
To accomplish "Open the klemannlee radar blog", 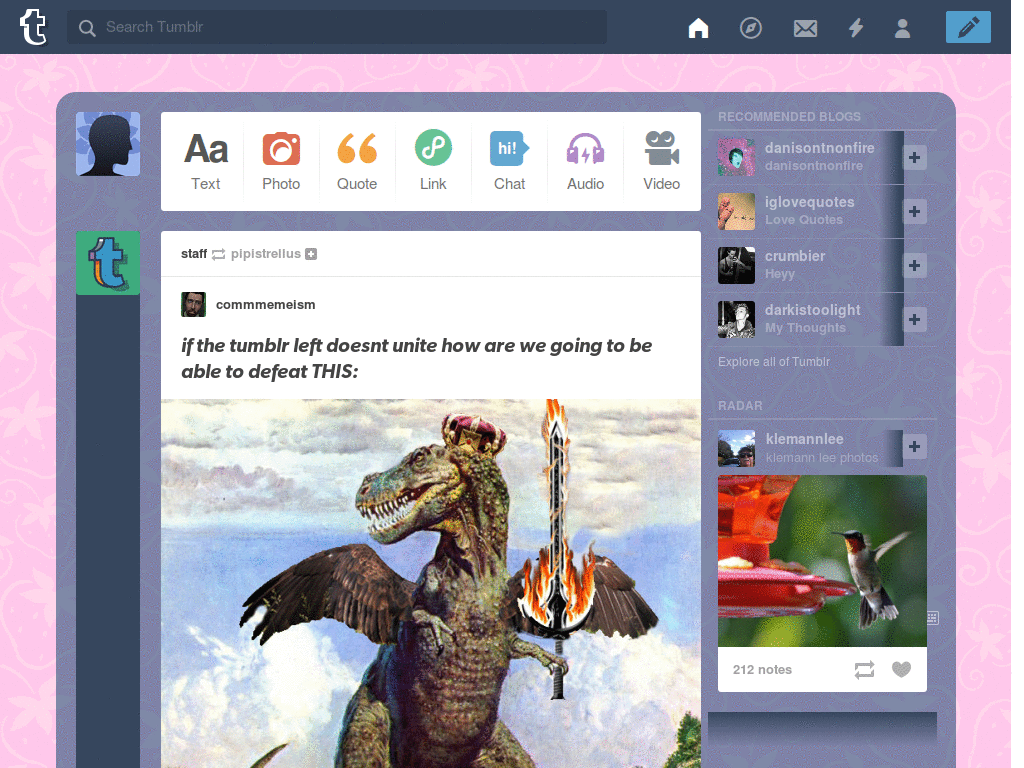I will (x=805, y=440).
